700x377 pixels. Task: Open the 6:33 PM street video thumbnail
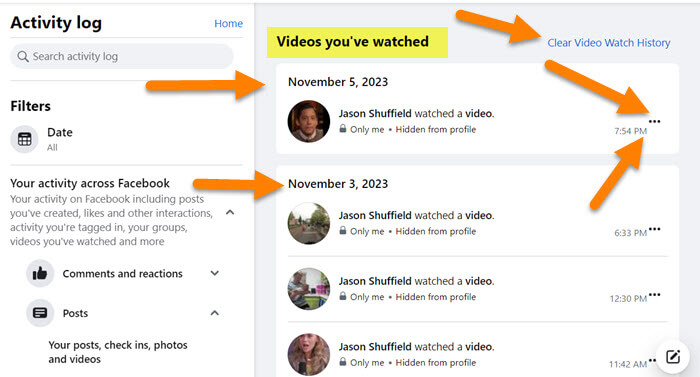click(308, 223)
